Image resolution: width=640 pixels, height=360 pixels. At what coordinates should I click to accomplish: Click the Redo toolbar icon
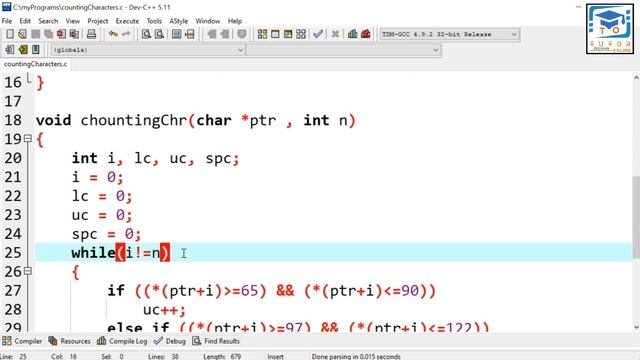126,34
